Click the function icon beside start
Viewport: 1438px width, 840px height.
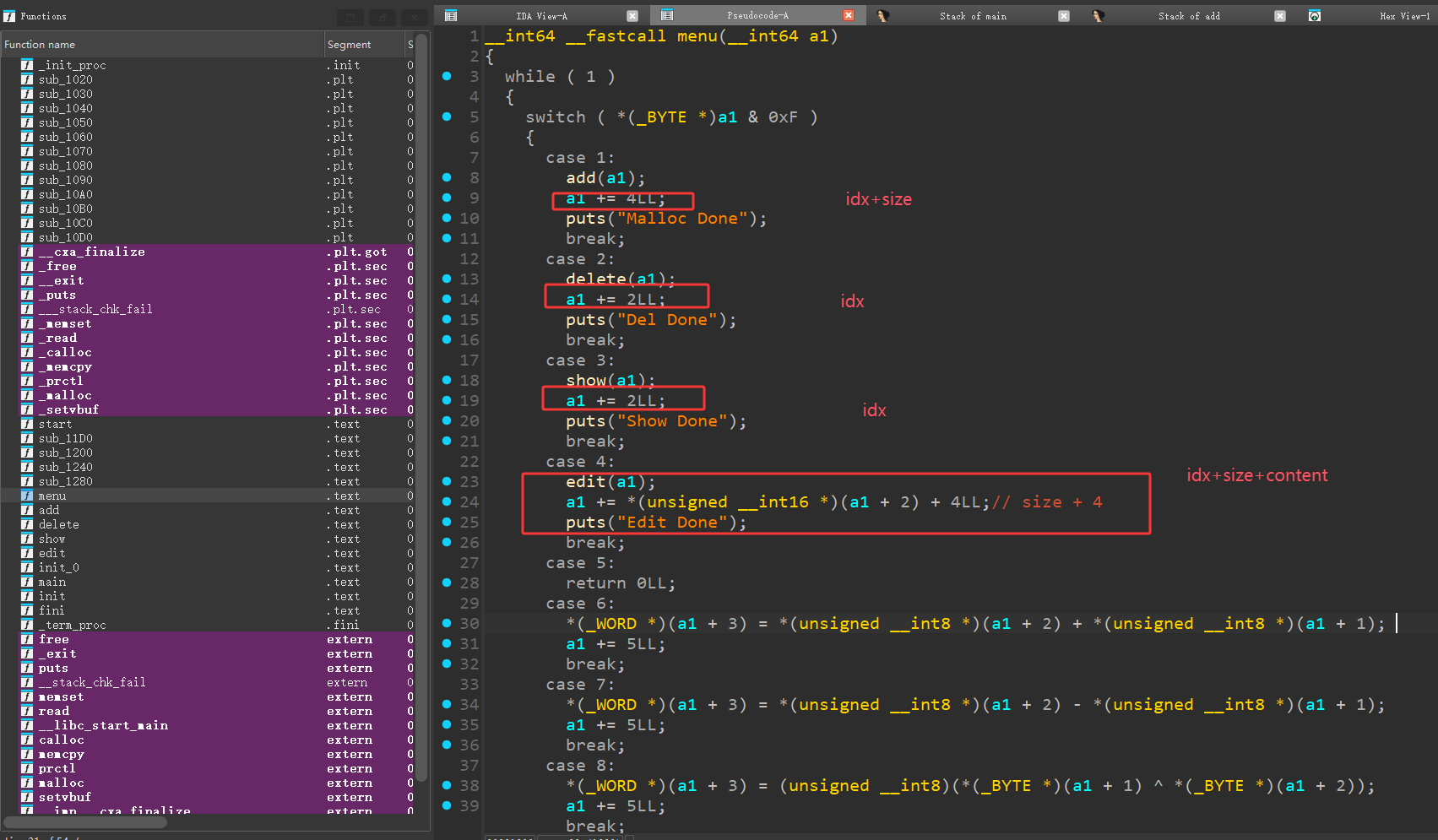click(27, 425)
